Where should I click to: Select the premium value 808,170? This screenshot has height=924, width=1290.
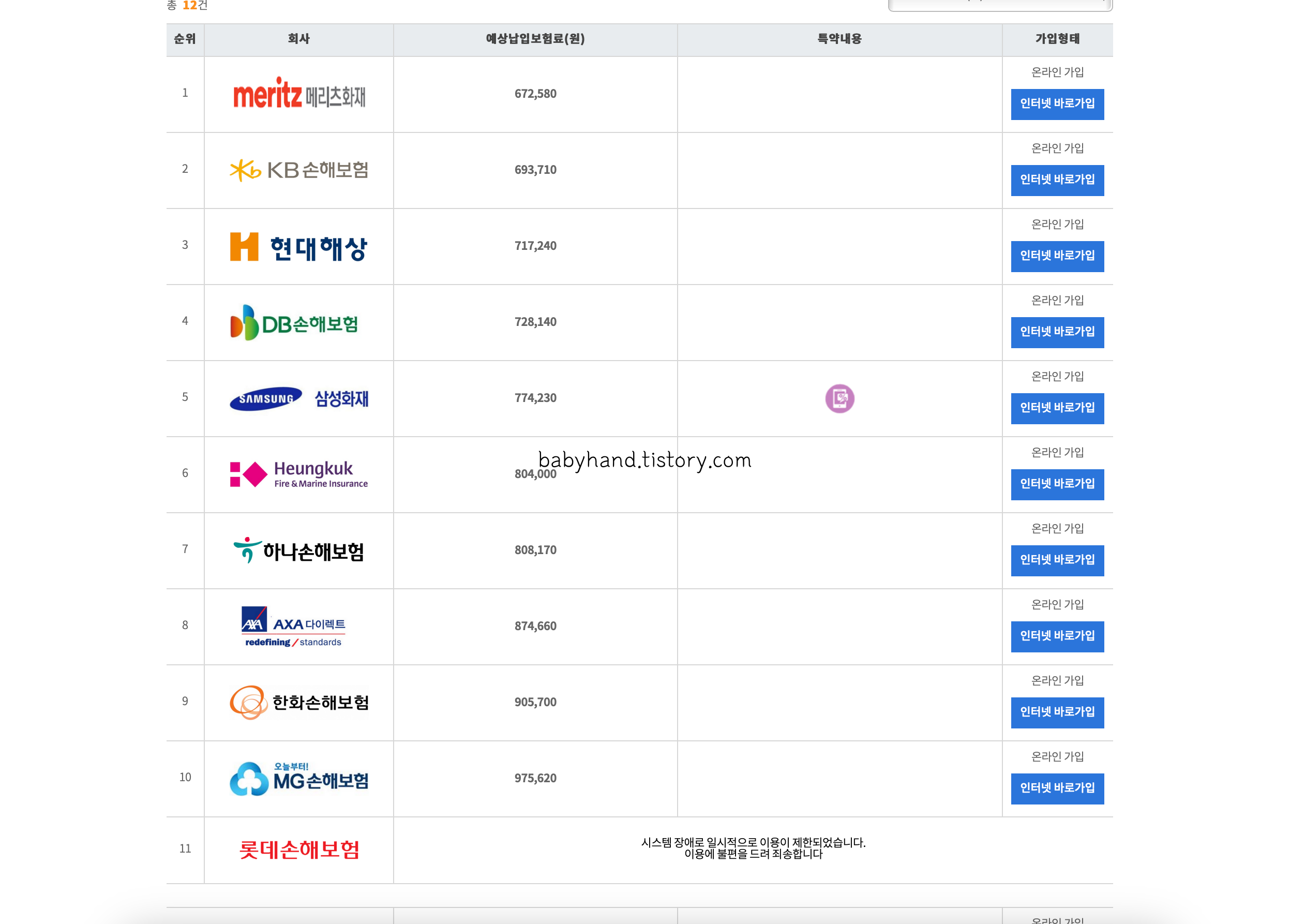point(535,550)
